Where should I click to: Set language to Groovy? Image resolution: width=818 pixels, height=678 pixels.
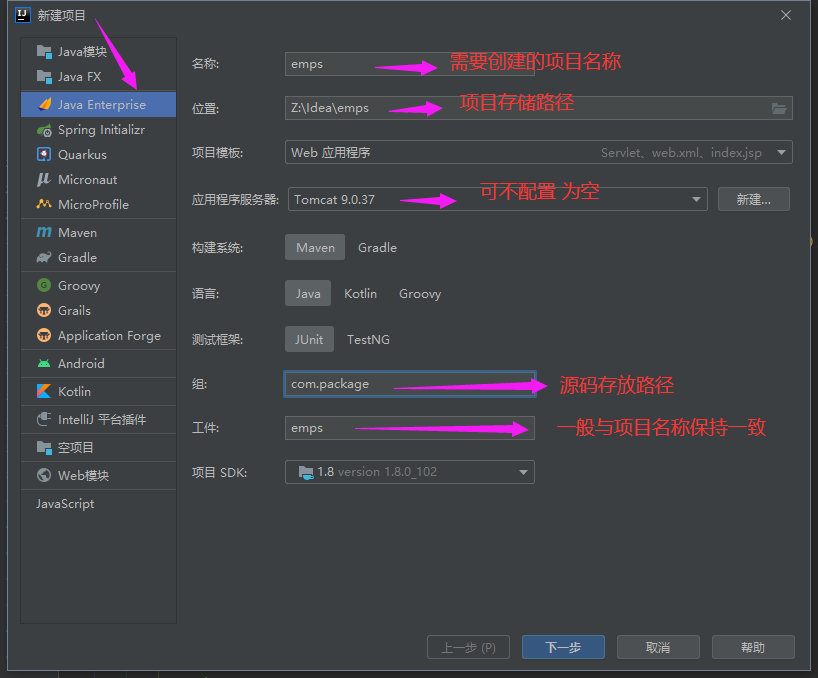click(420, 293)
